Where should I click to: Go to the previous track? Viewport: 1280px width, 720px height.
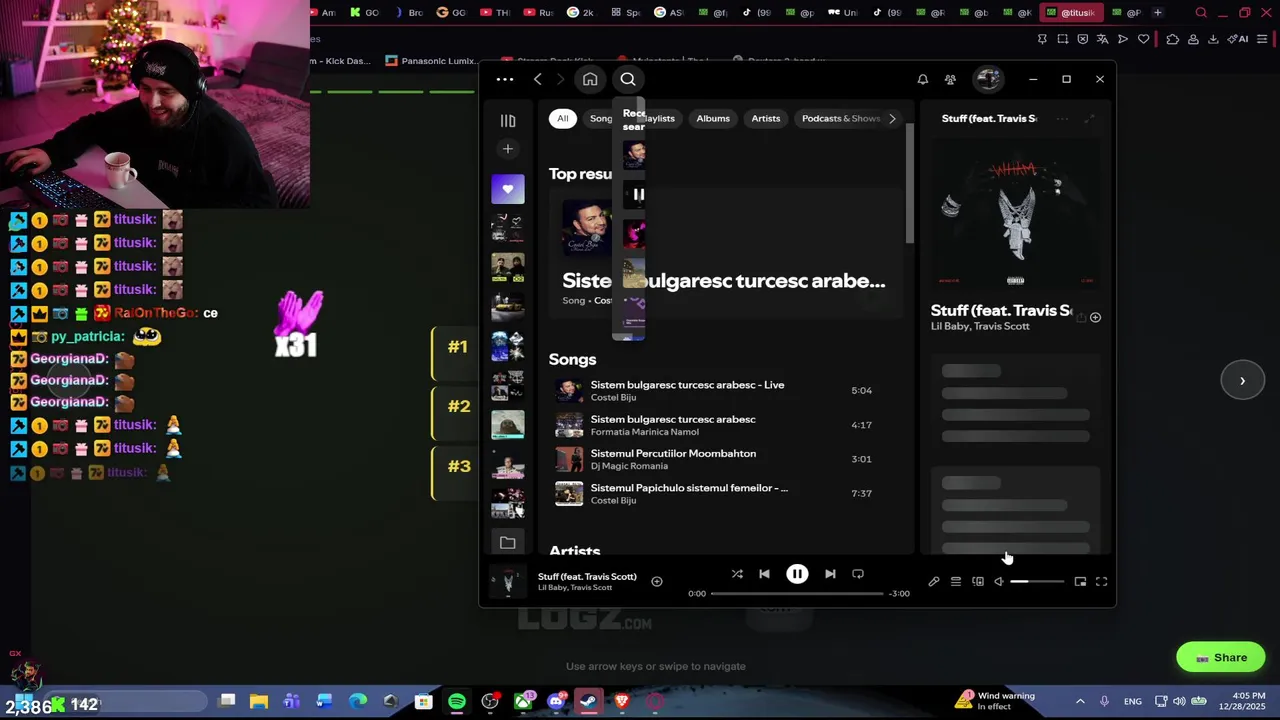pos(764,574)
